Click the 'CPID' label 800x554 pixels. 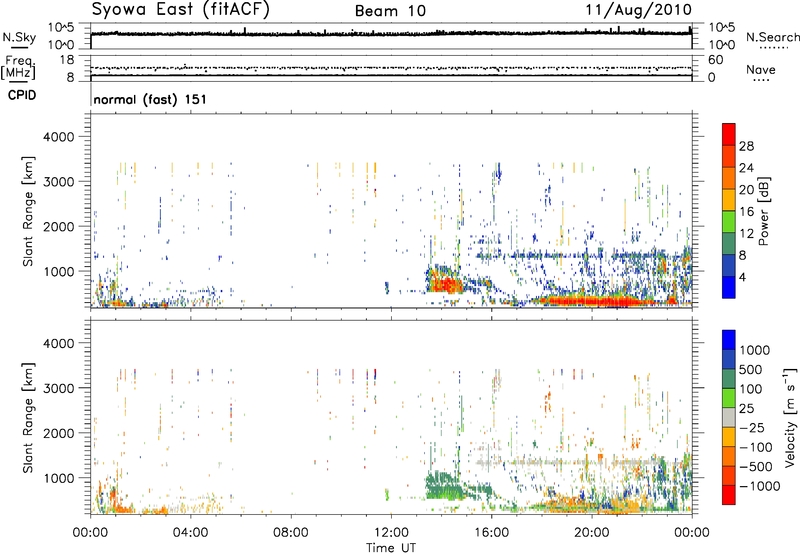pyautogui.click(x=22, y=95)
